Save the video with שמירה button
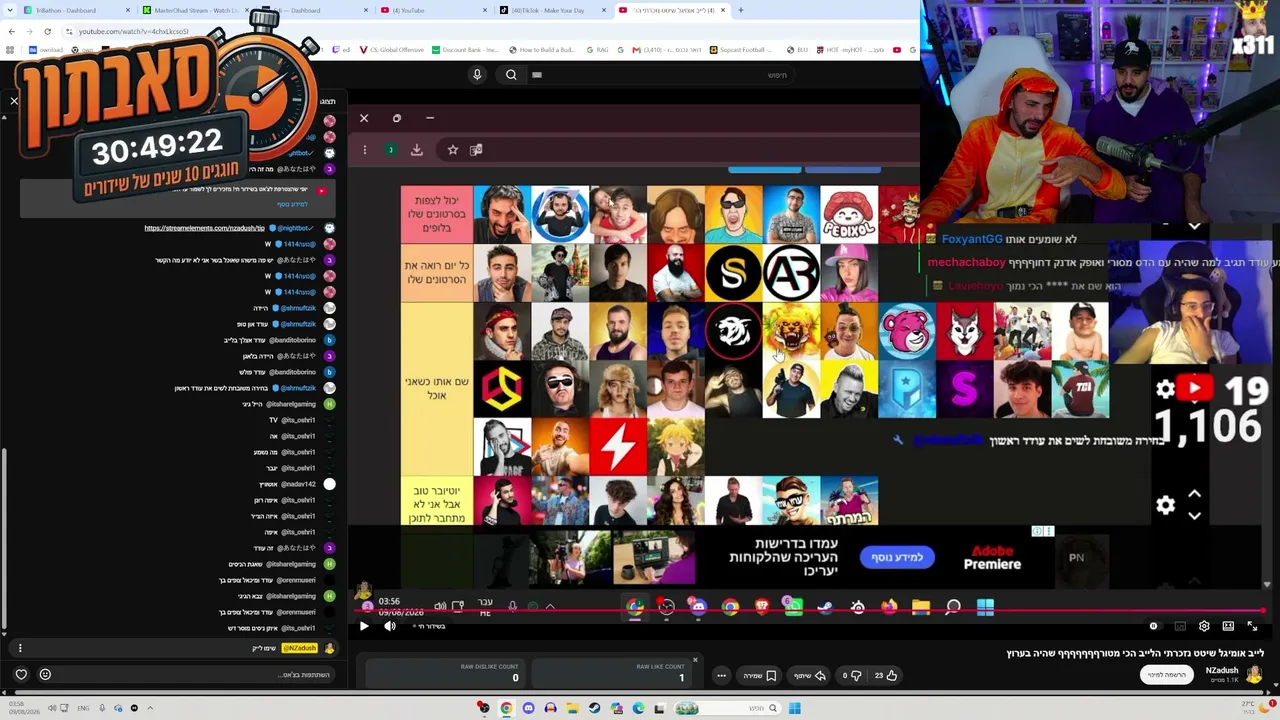The height and width of the screenshot is (720, 1280). coord(760,675)
